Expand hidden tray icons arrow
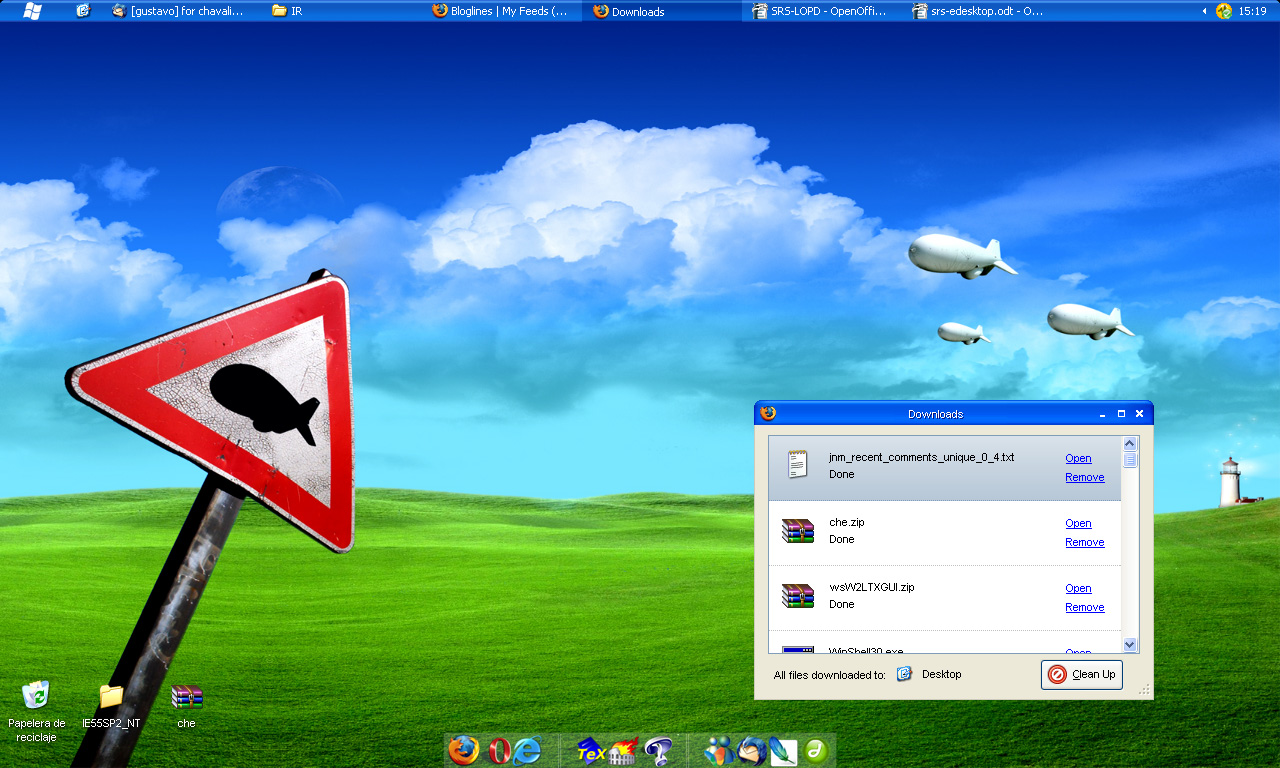This screenshot has height=768, width=1280. 1204,11
